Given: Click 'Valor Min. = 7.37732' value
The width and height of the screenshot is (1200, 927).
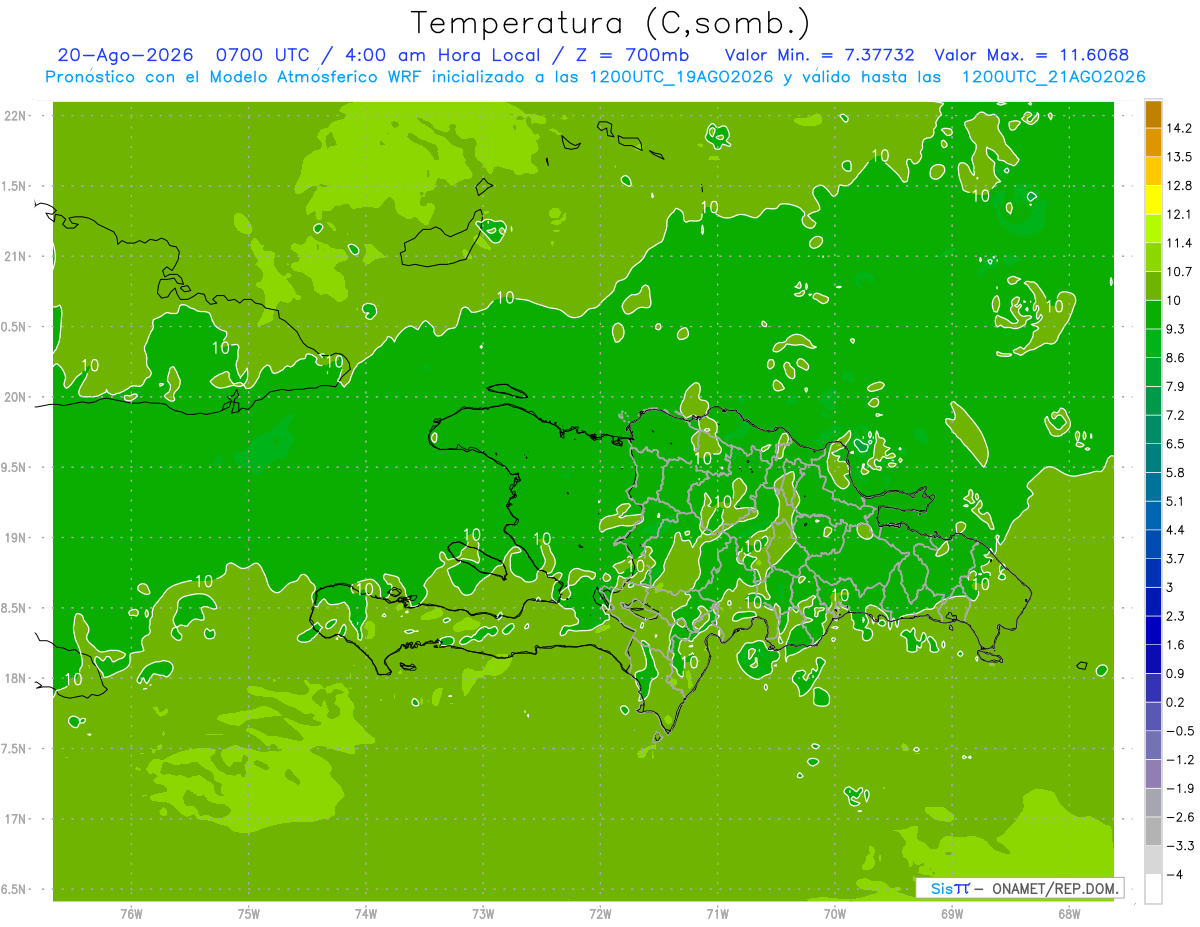Looking at the screenshot, I should [x=820, y=55].
